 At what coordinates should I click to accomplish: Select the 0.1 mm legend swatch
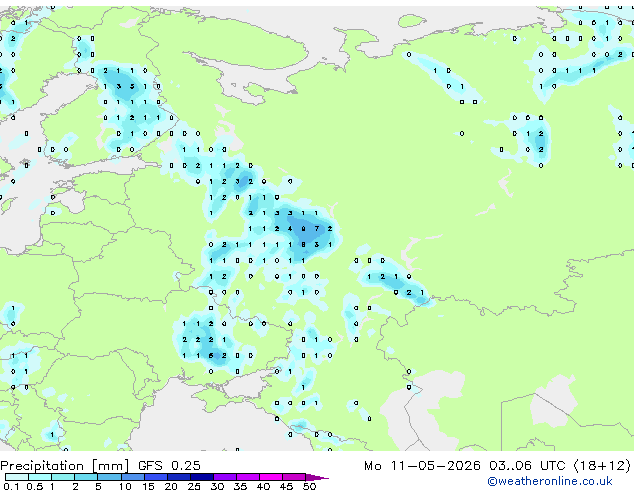click(x=17, y=477)
